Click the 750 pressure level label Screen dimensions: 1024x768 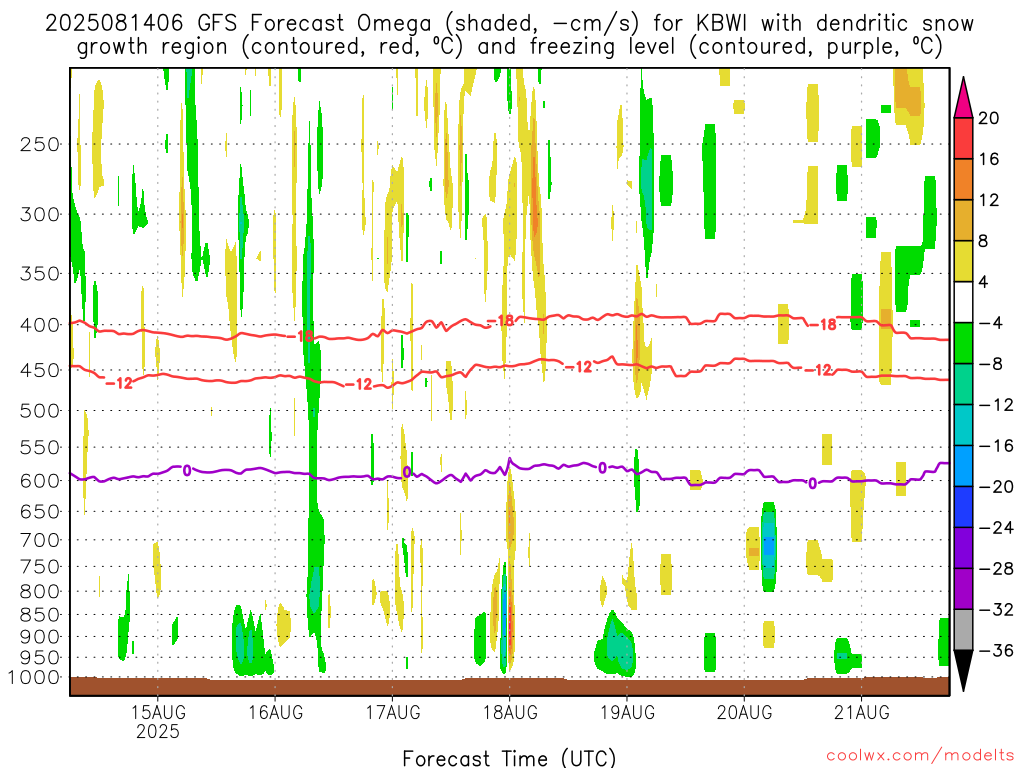click(40, 567)
